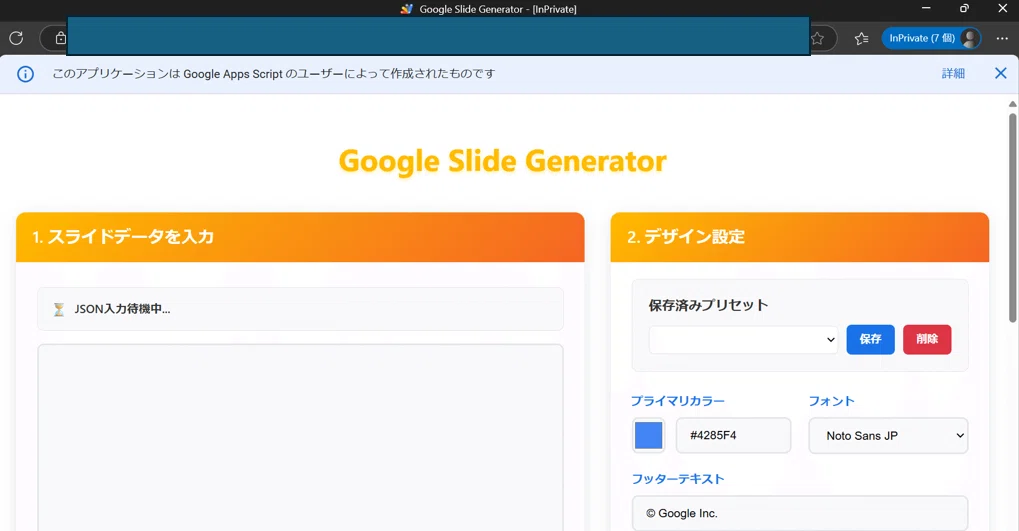Click the page vertical scrollbar thumb
The height and width of the screenshot is (531, 1019).
[x=1013, y=218]
